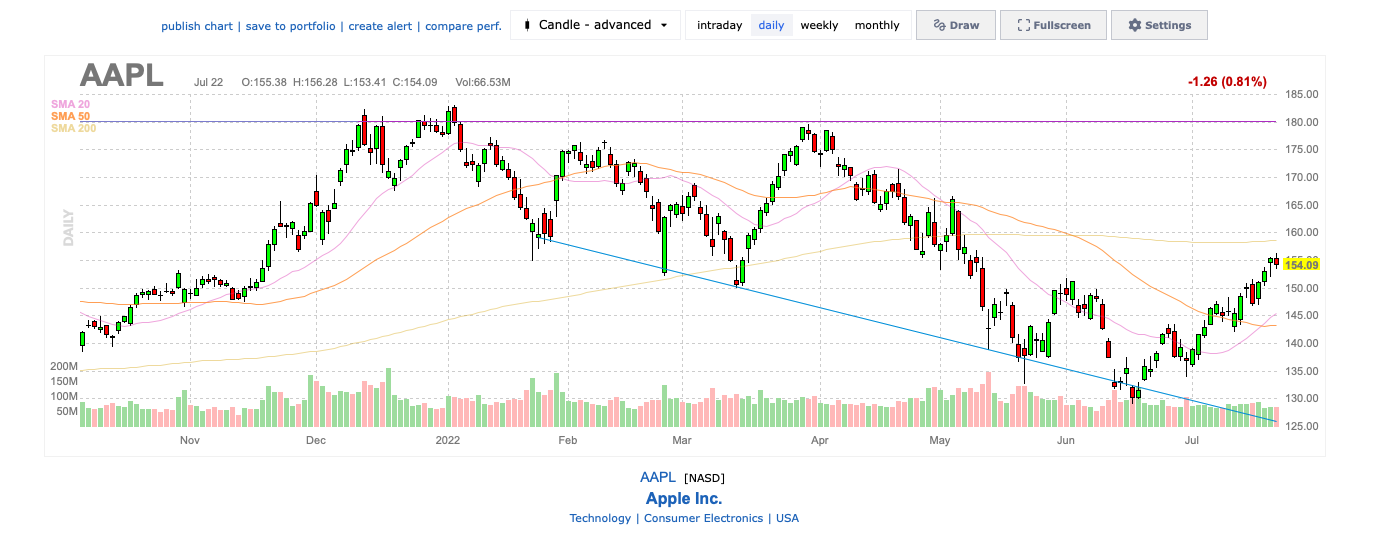Click the Dec date axis label
The image size is (1374, 538).
click(x=316, y=440)
